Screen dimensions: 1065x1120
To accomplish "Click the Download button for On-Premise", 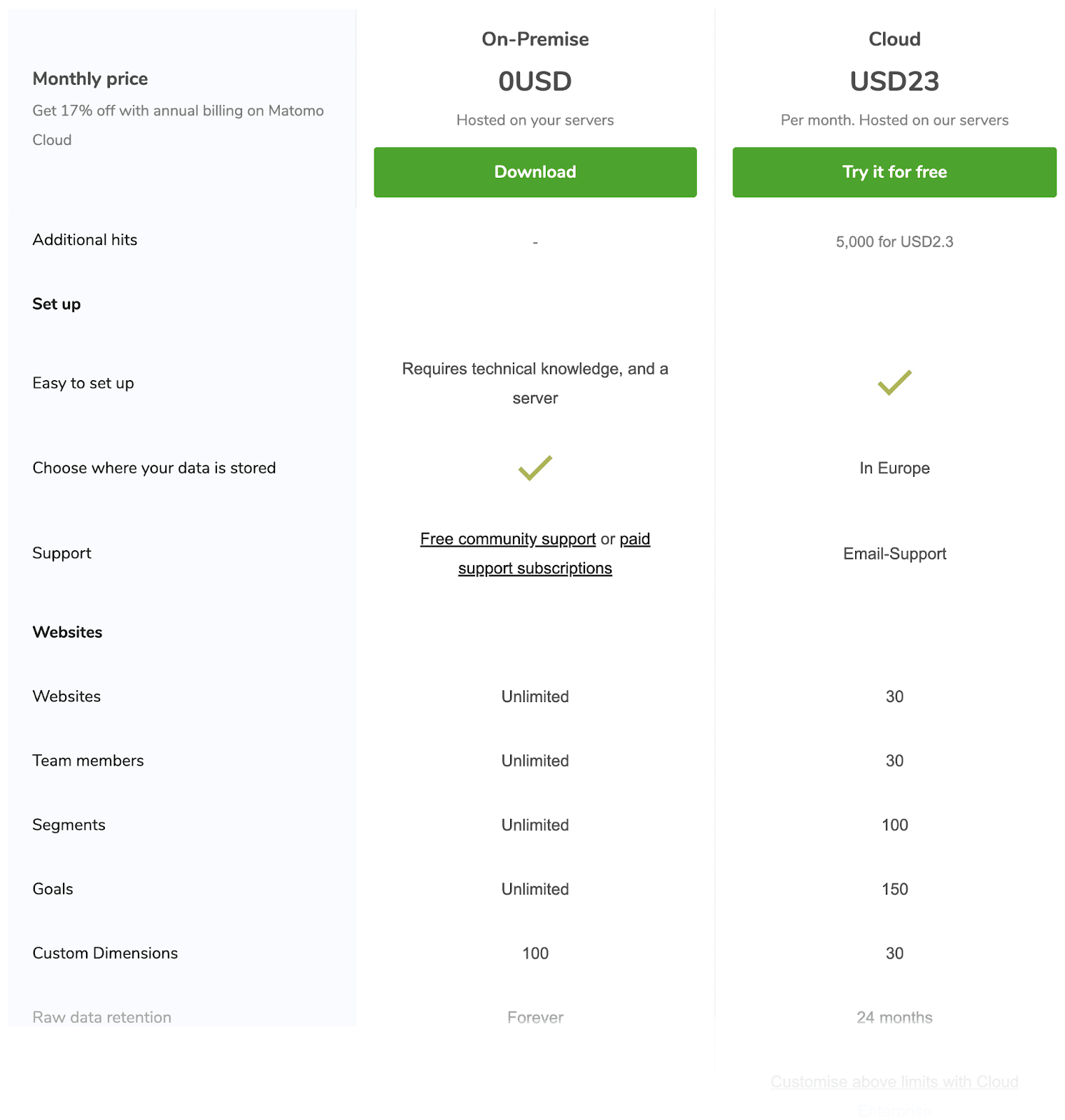I will coord(535,172).
